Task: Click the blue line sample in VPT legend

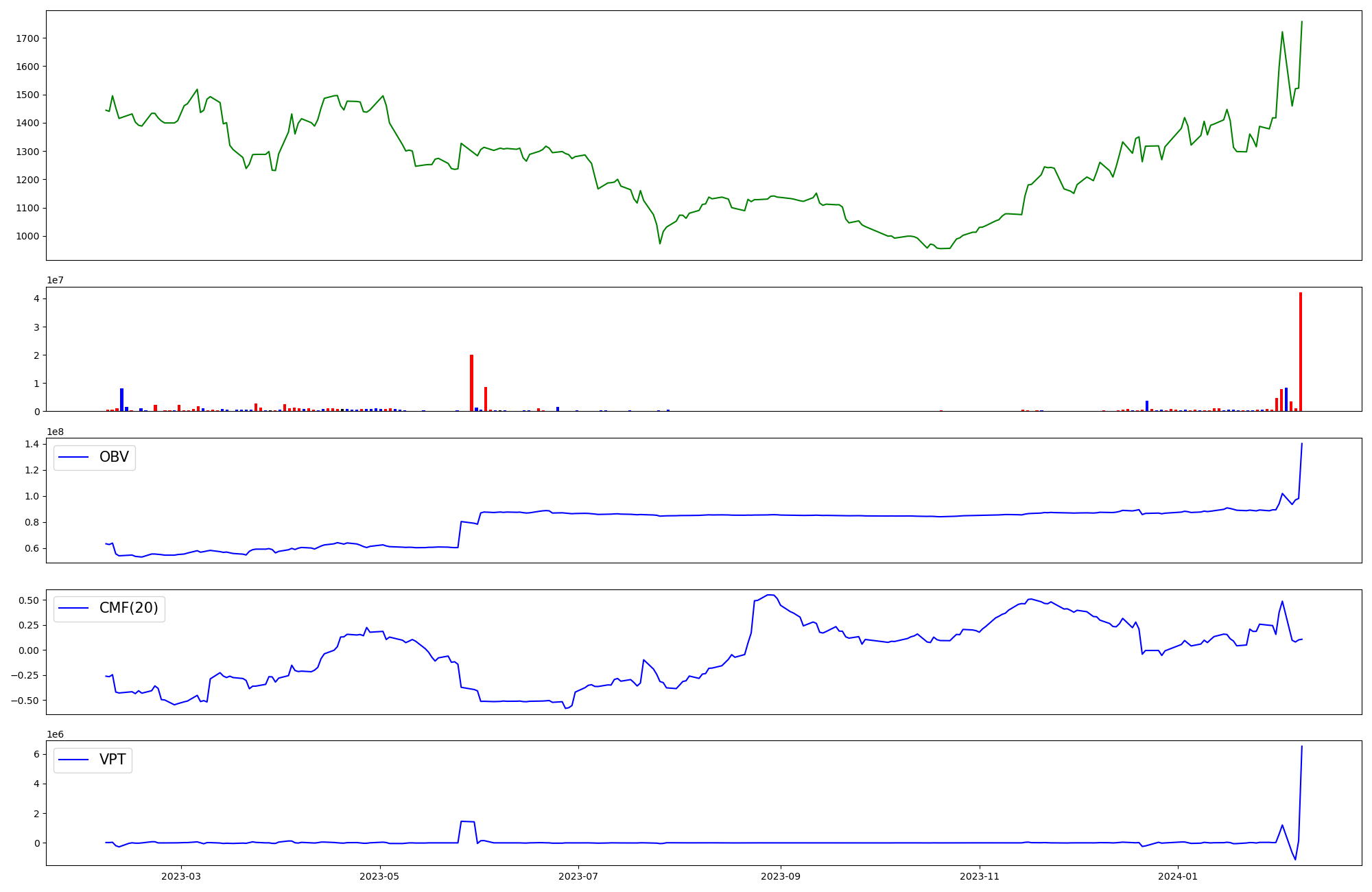Action: (x=74, y=760)
